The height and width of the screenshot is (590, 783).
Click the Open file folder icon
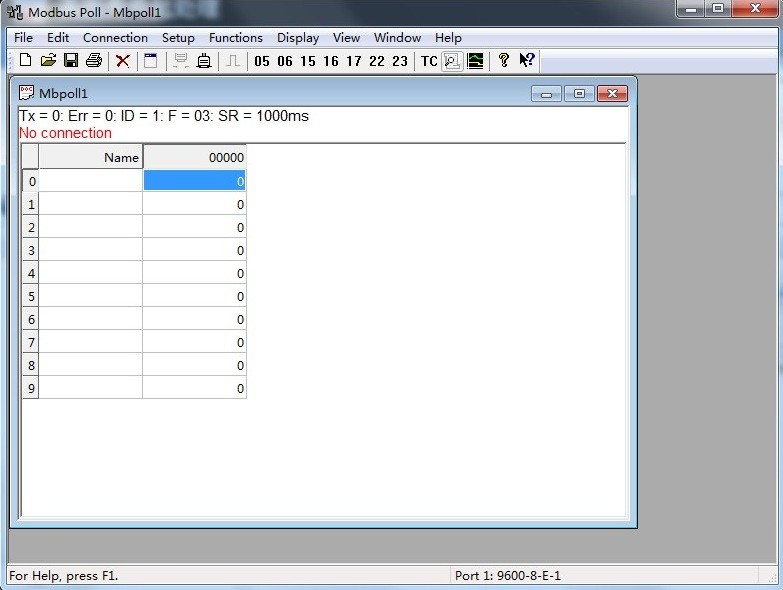coord(48,60)
